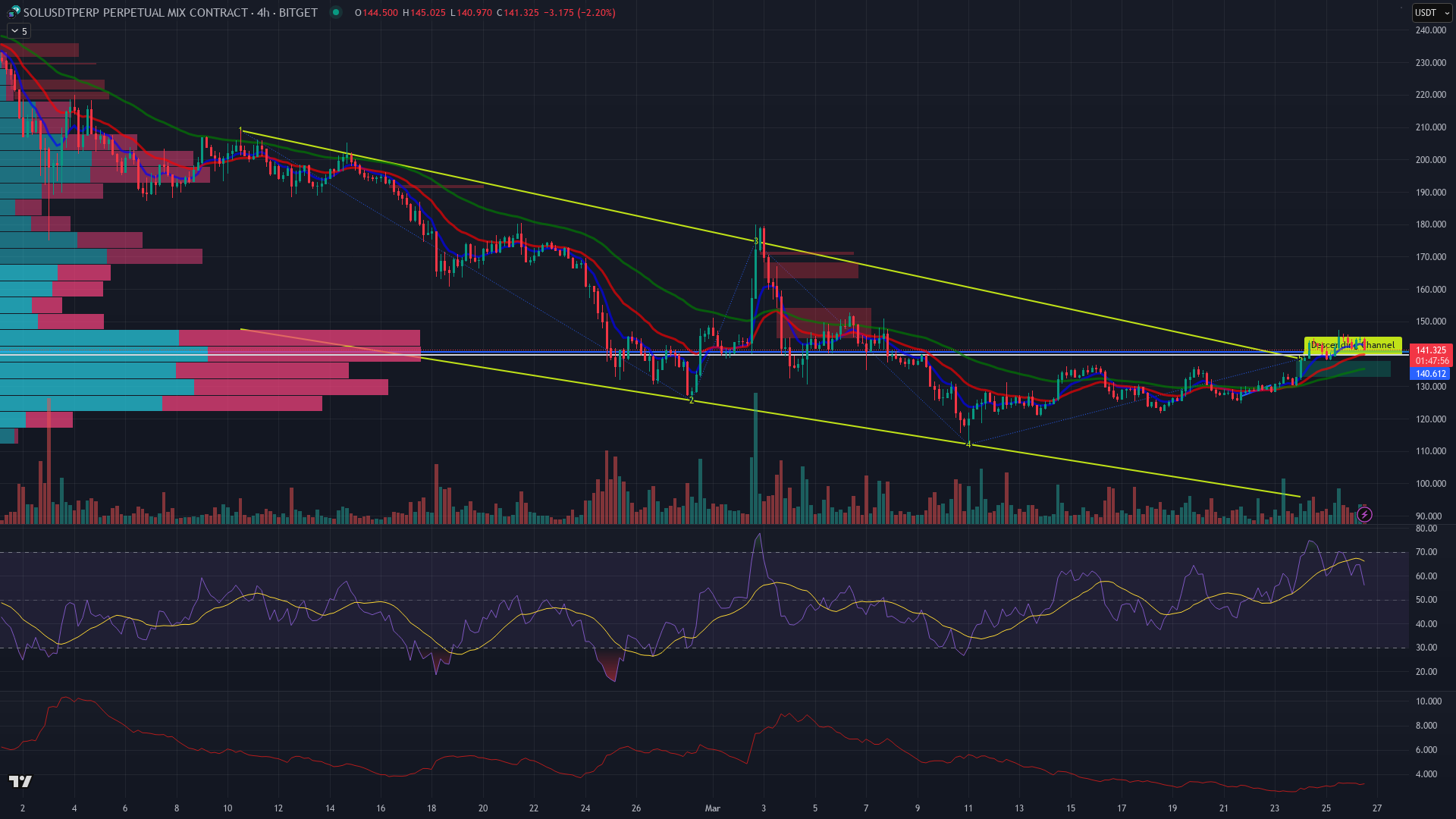Click the open value 144.500

pos(380,13)
